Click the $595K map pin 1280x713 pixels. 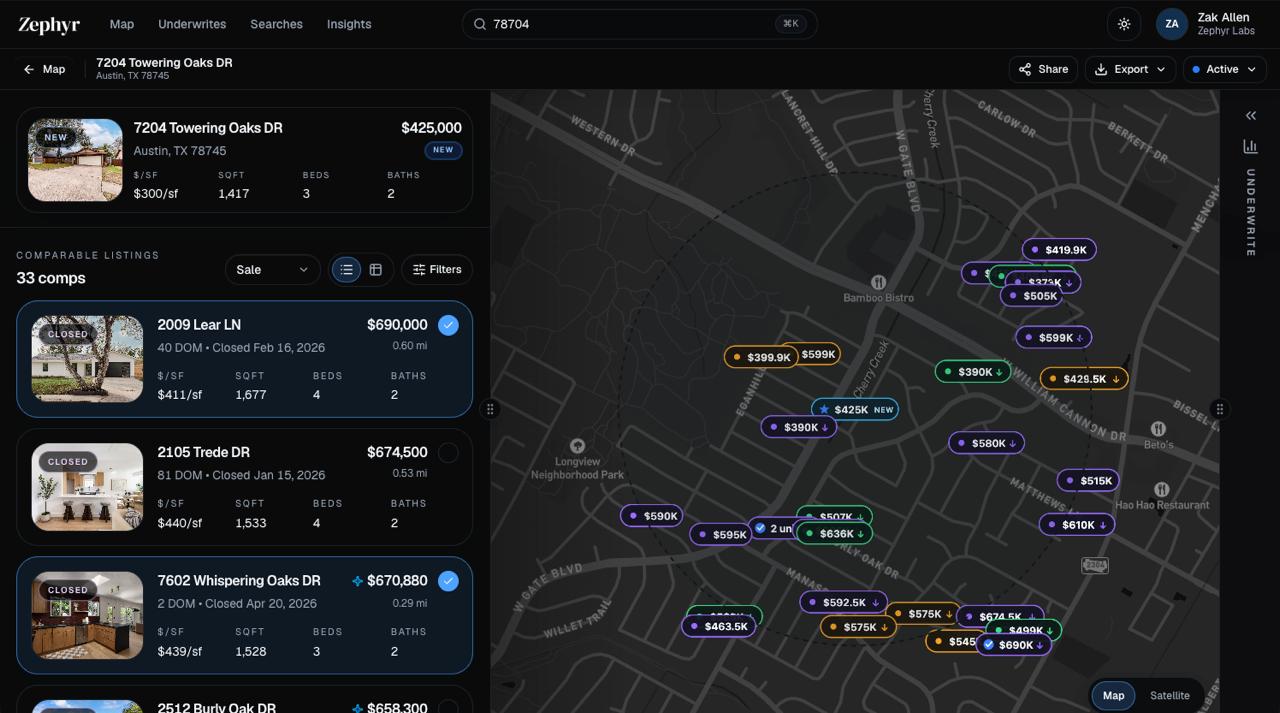click(721, 535)
